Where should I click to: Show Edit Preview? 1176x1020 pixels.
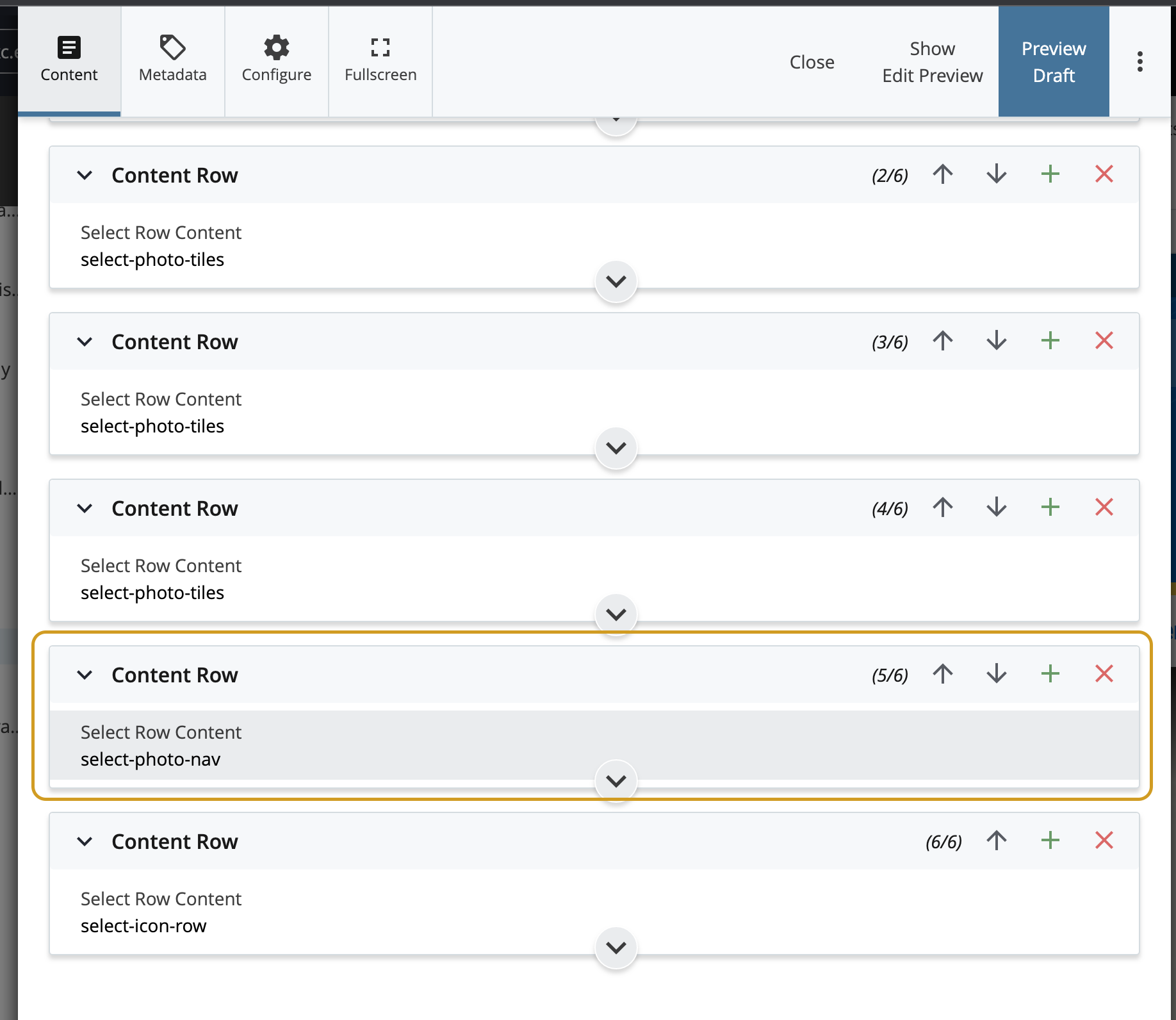click(x=933, y=62)
